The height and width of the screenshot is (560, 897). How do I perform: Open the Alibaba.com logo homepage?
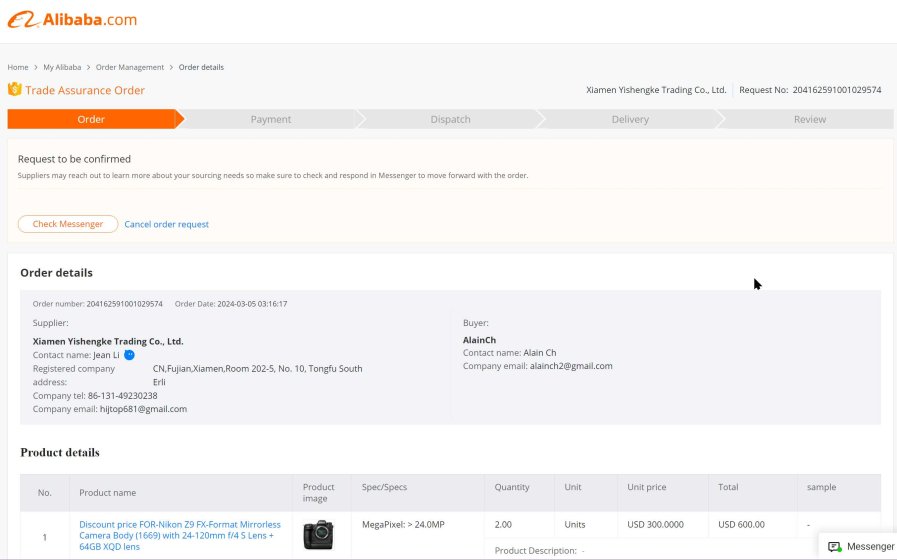tap(72, 19)
